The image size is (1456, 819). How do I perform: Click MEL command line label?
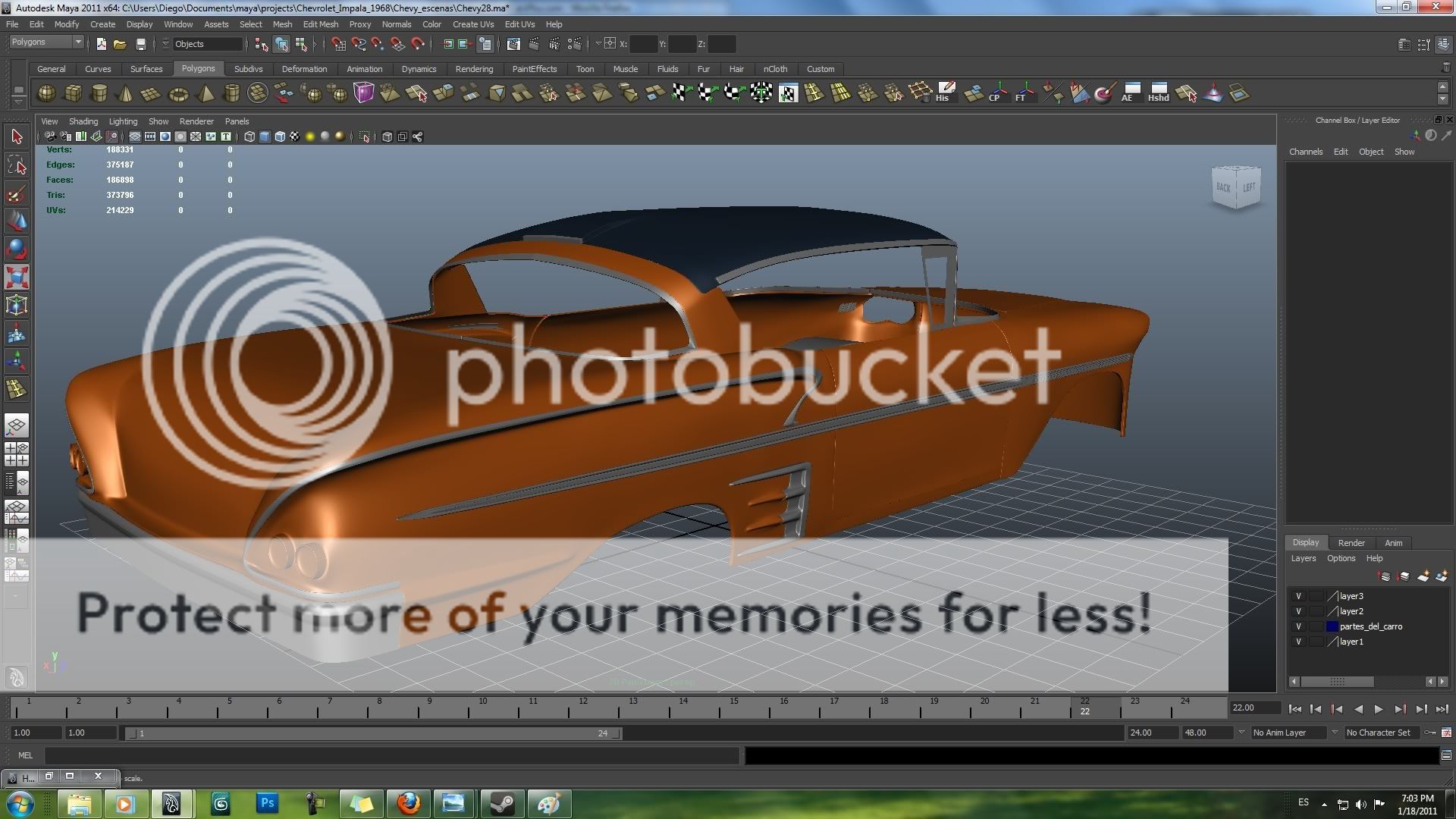point(25,755)
